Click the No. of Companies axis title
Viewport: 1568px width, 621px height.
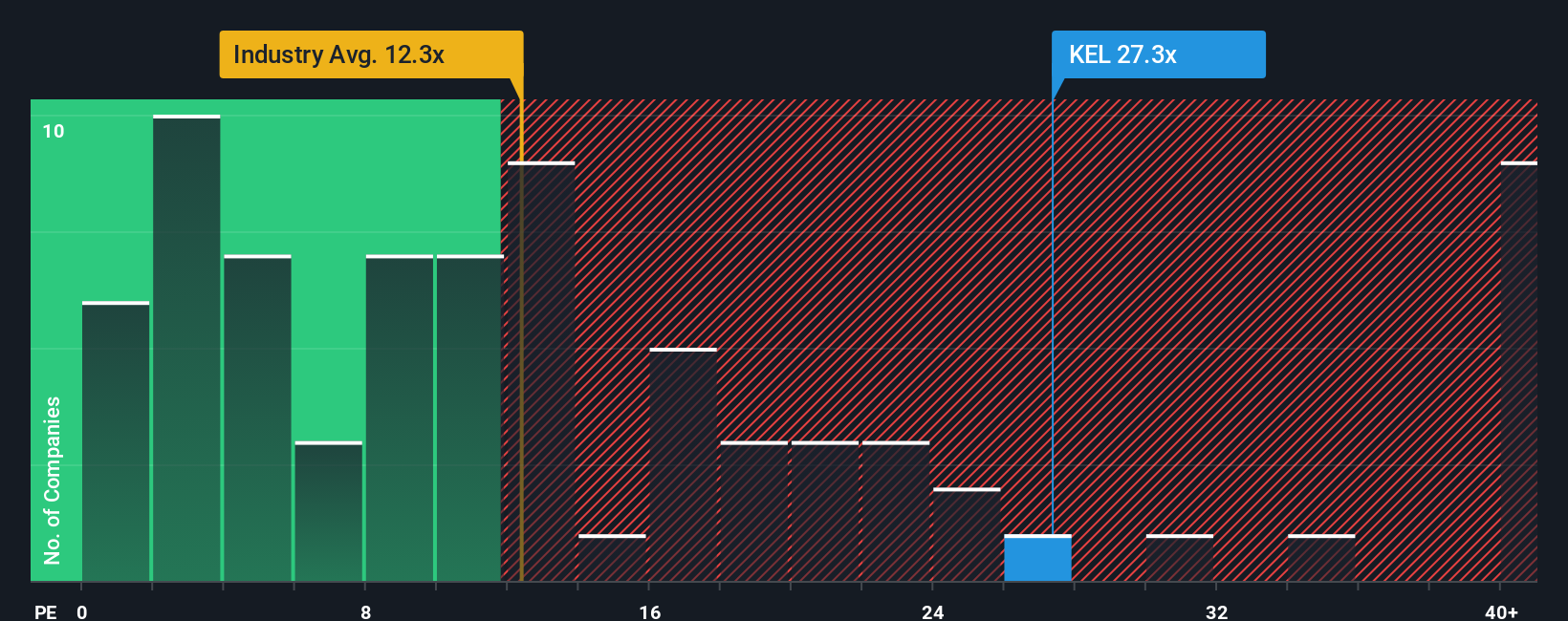(x=53, y=480)
